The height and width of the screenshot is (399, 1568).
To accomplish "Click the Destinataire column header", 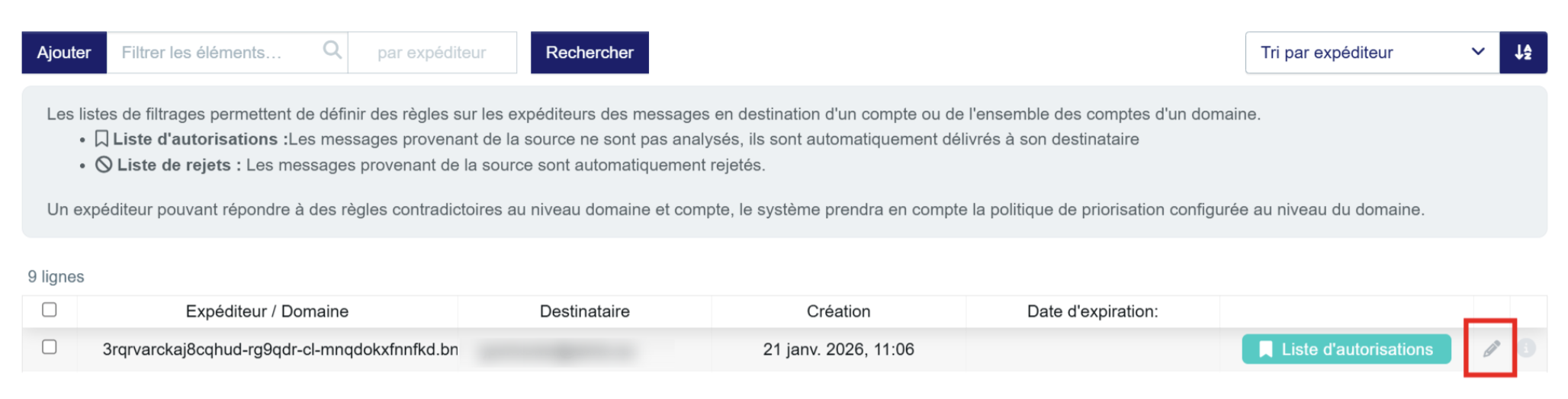I will click(x=584, y=311).
